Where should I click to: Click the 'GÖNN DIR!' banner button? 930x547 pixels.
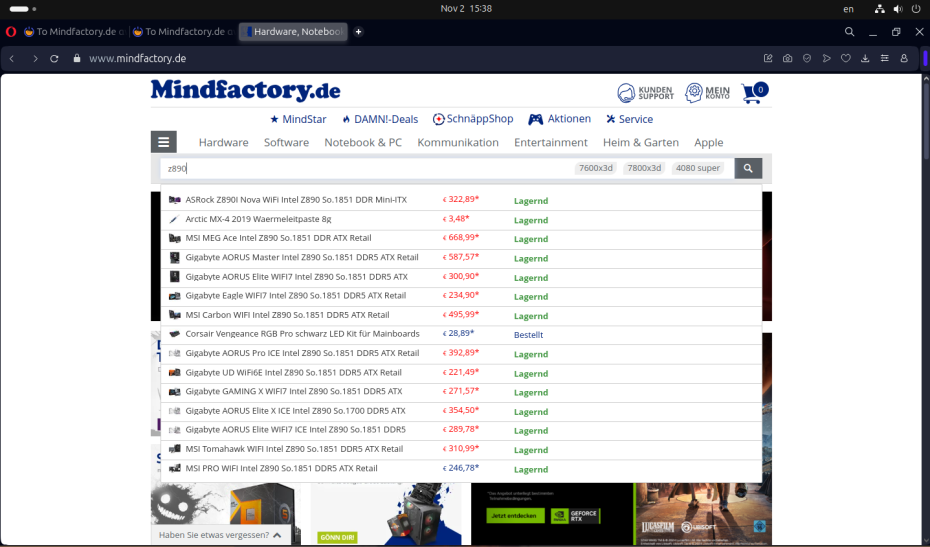click(x=337, y=538)
